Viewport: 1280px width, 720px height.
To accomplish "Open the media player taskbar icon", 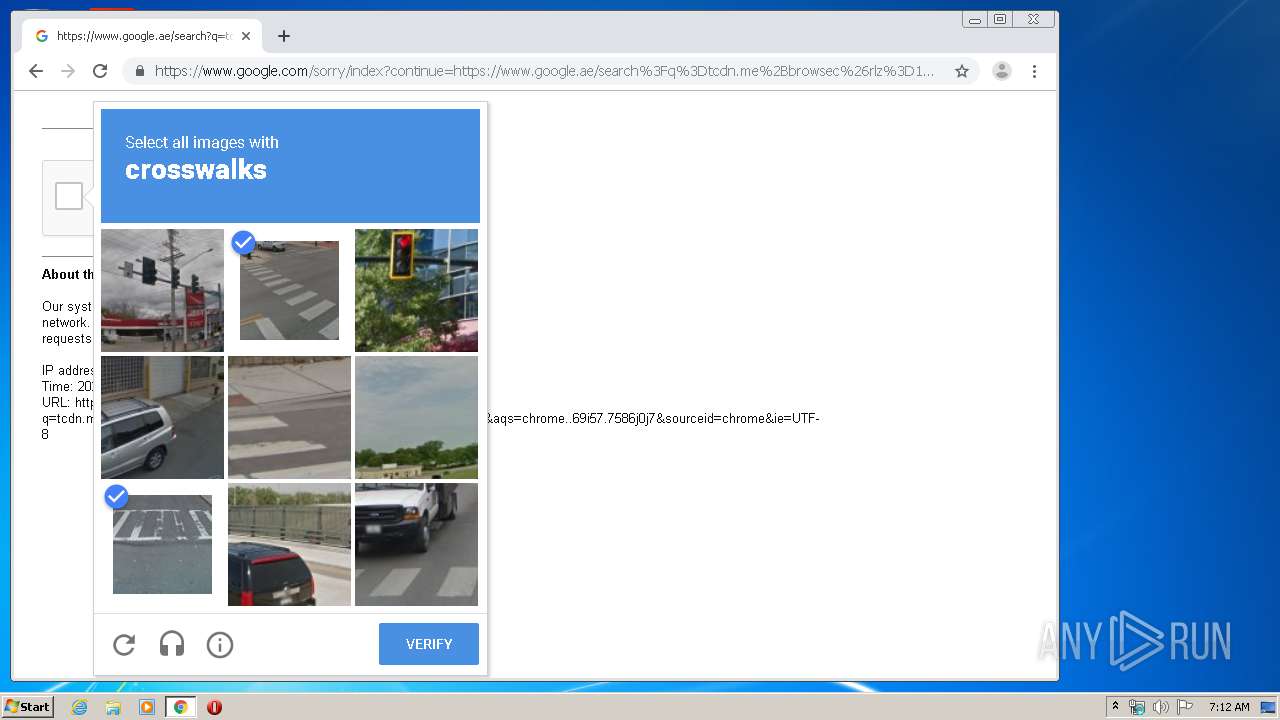I will coord(147,707).
